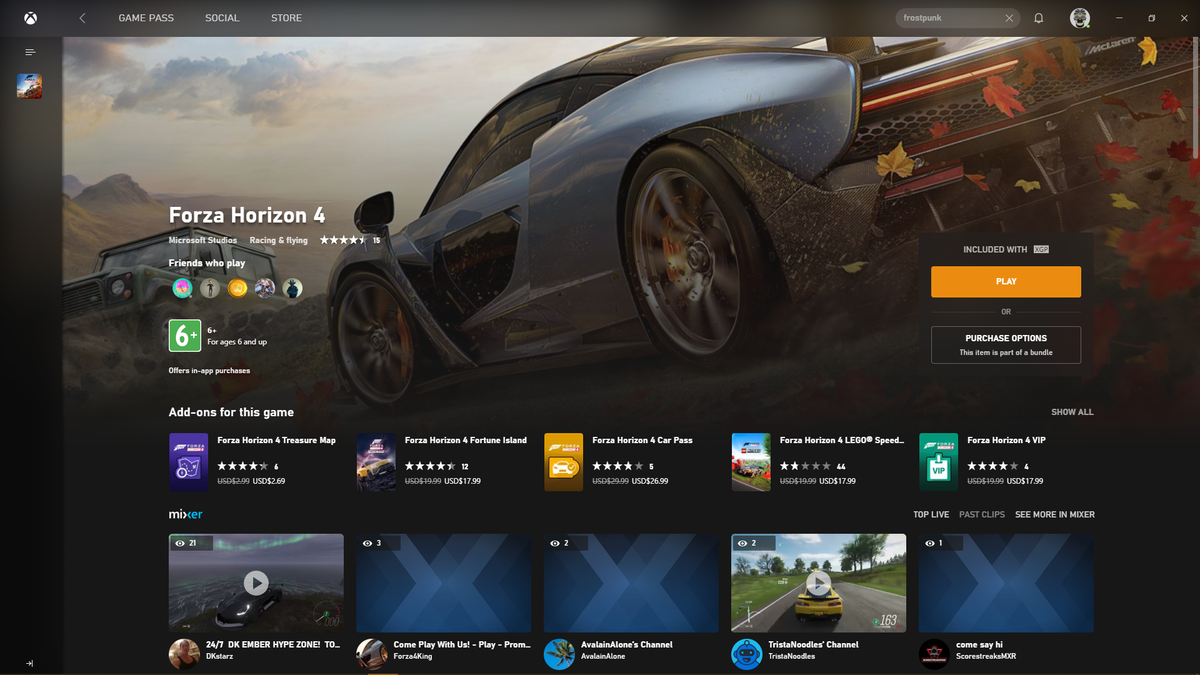Viewport: 1200px width, 675px height.
Task: Click the 6+ age rating badge
Action: [185, 336]
